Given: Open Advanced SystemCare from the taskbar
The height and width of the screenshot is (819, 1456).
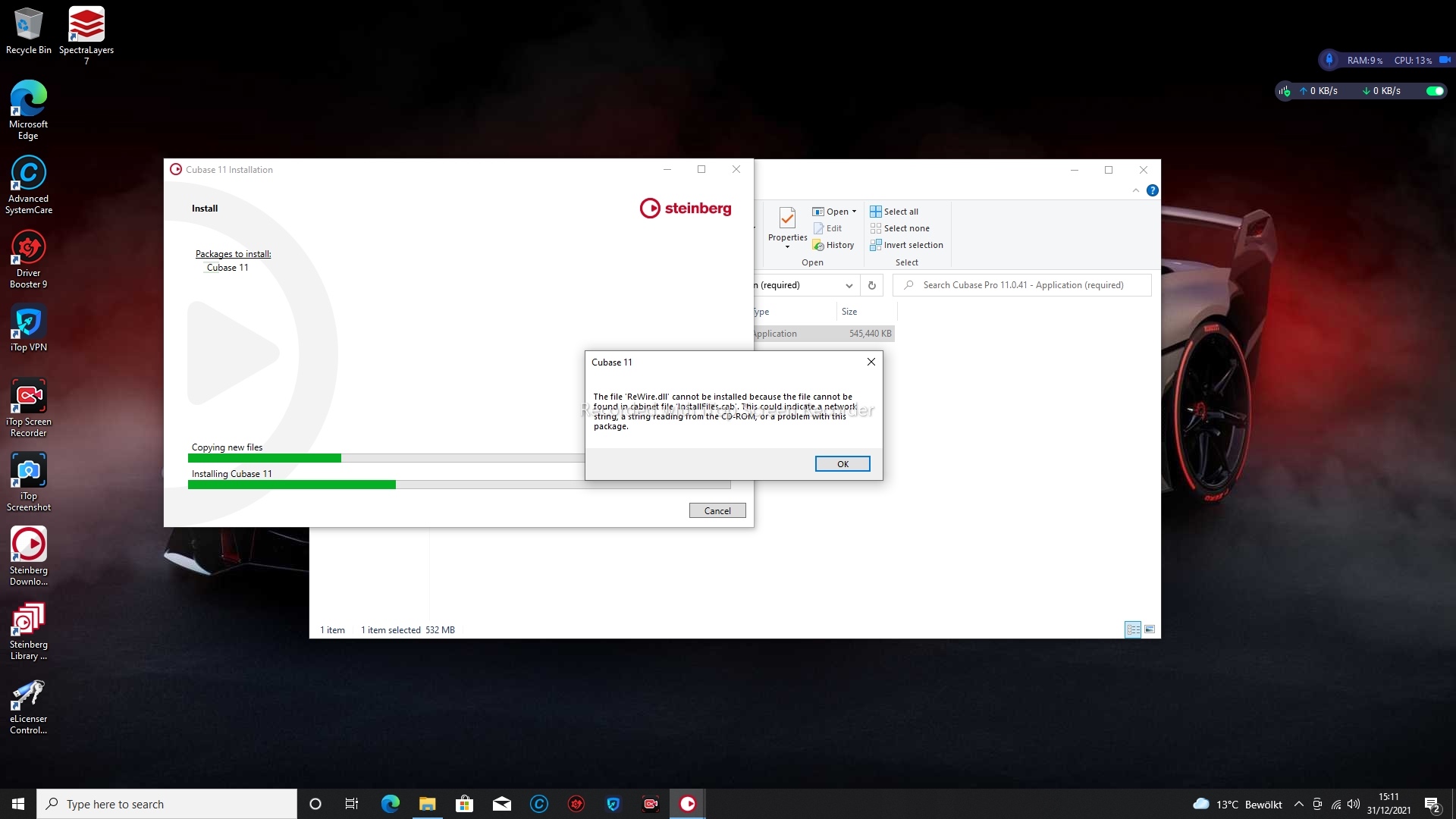Looking at the screenshot, I should 539,804.
